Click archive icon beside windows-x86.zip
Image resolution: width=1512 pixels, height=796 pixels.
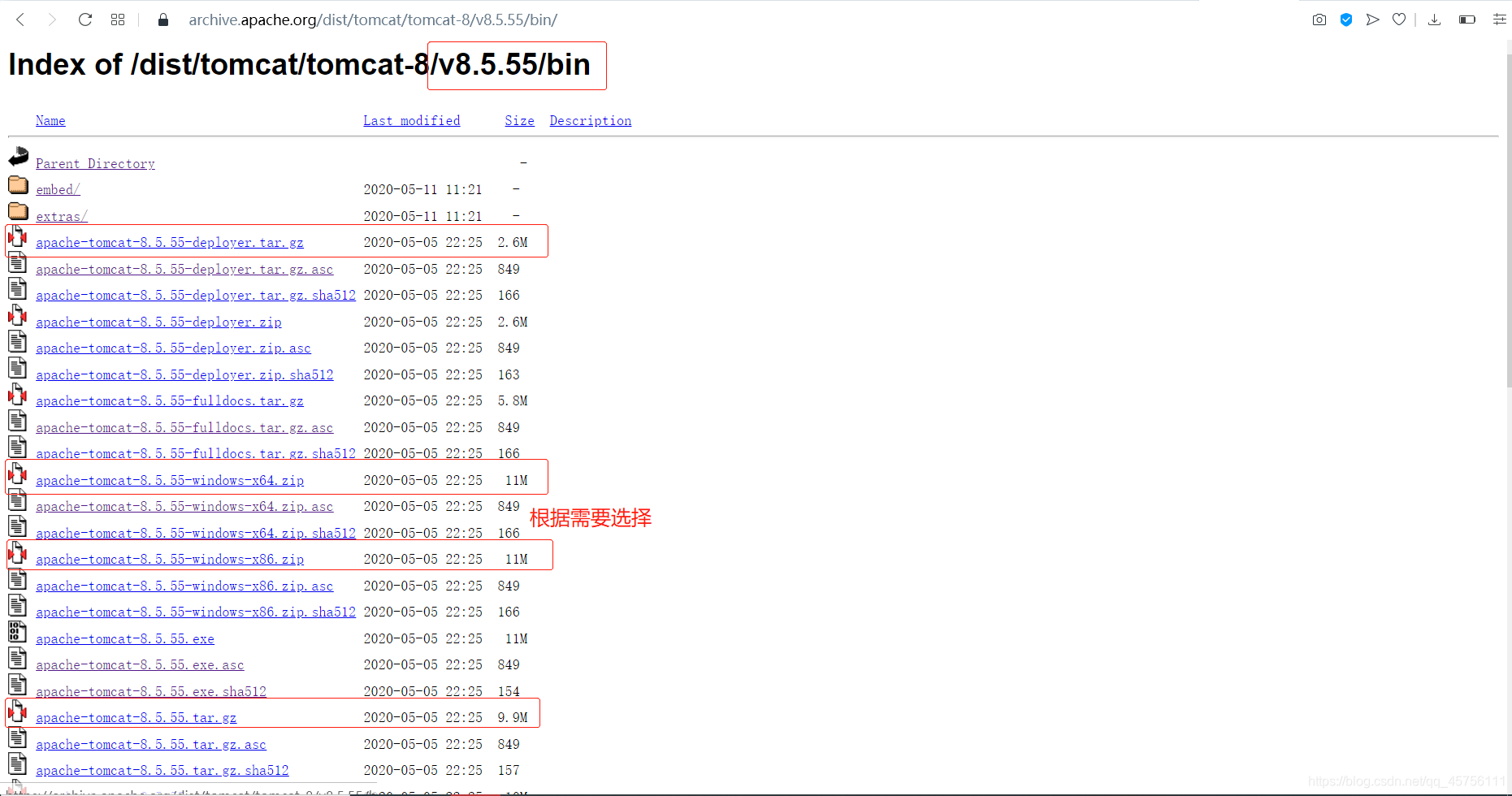pos(18,553)
